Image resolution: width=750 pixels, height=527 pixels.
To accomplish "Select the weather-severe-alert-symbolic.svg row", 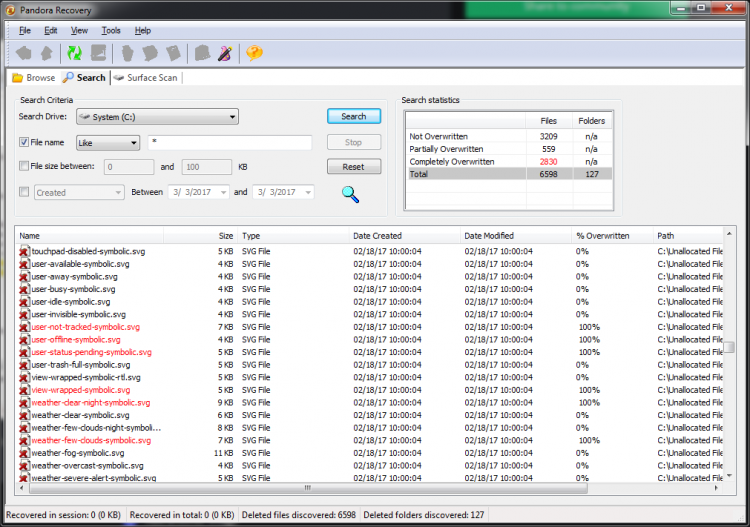I will (x=371, y=478).
